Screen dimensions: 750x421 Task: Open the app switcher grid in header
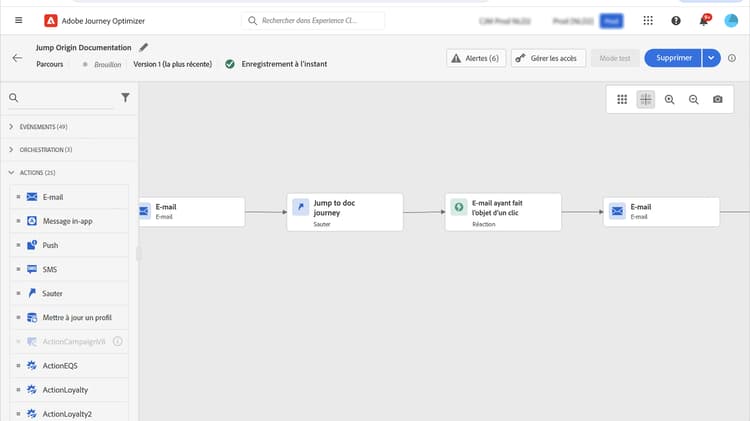coord(648,20)
